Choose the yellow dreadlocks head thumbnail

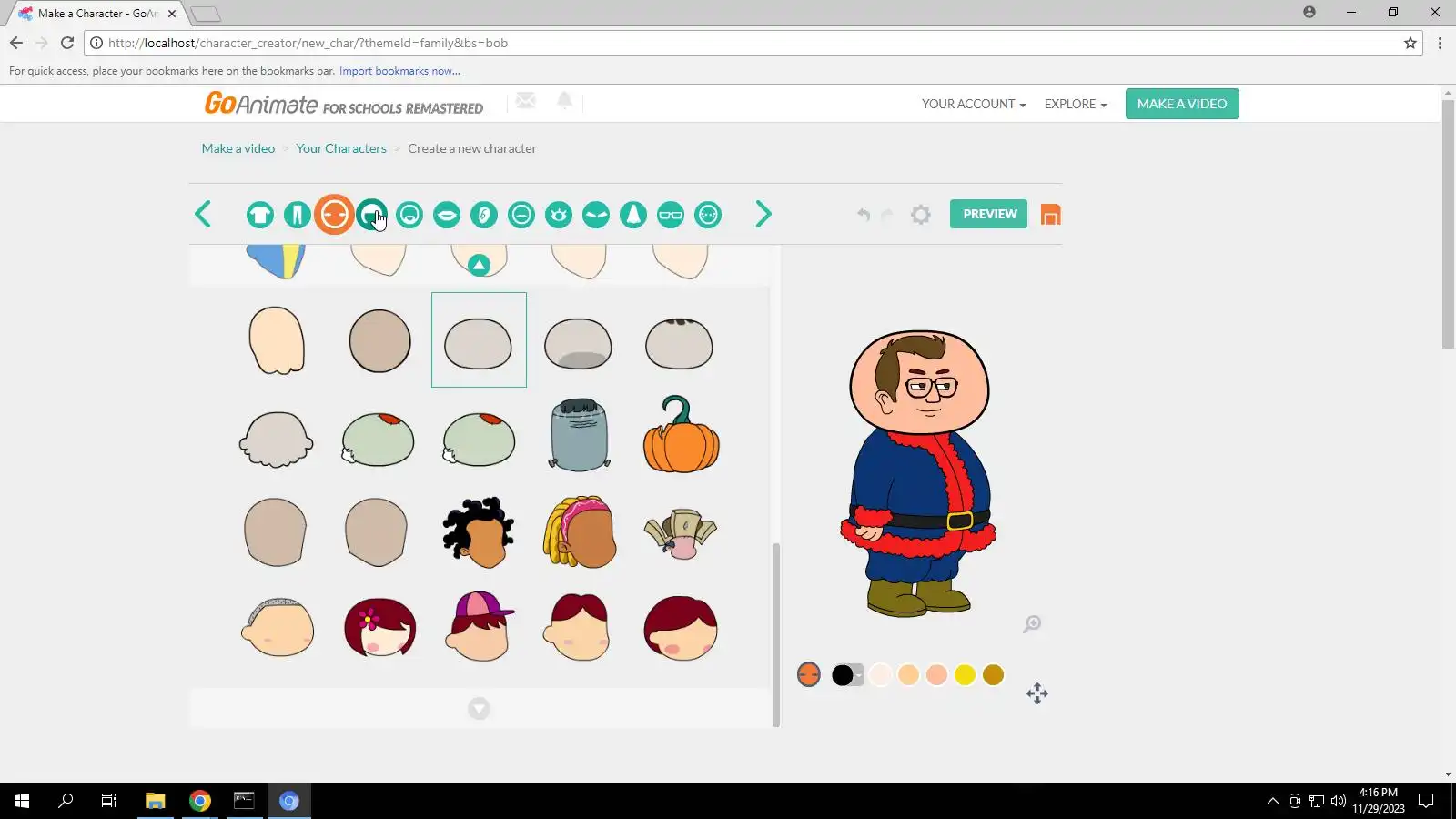coord(580,532)
